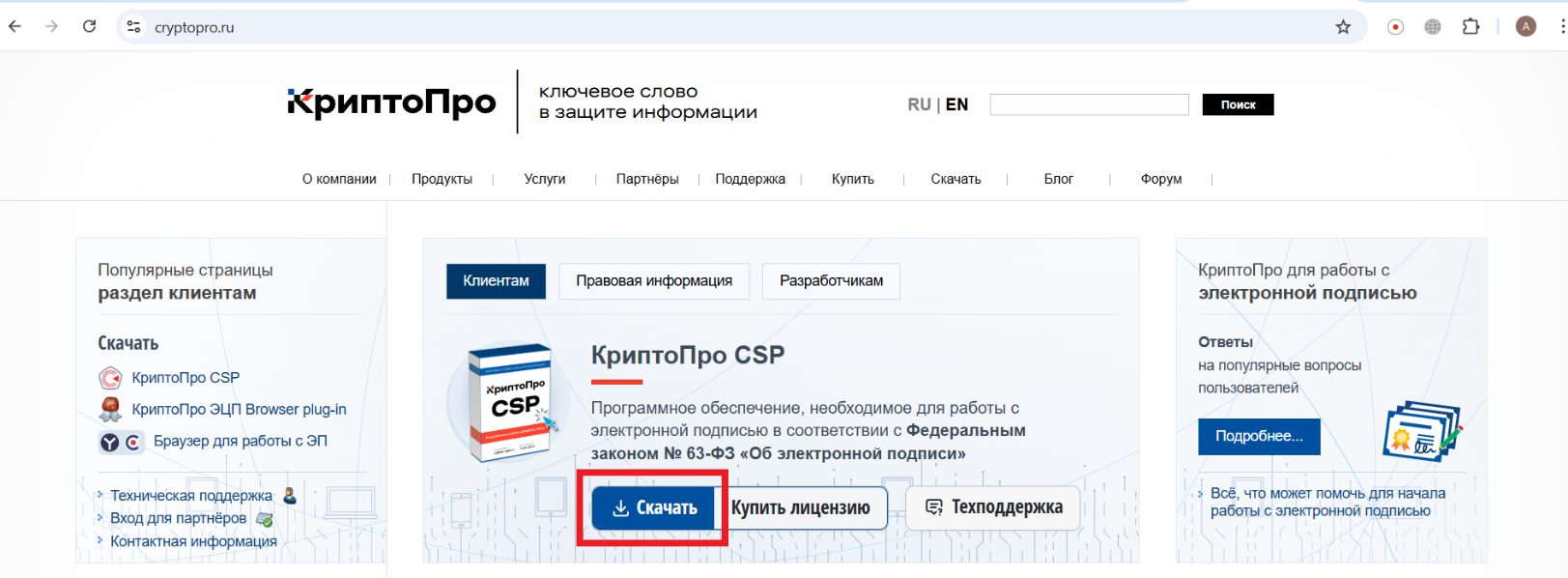Open Техническая поддержка link

(x=191, y=496)
